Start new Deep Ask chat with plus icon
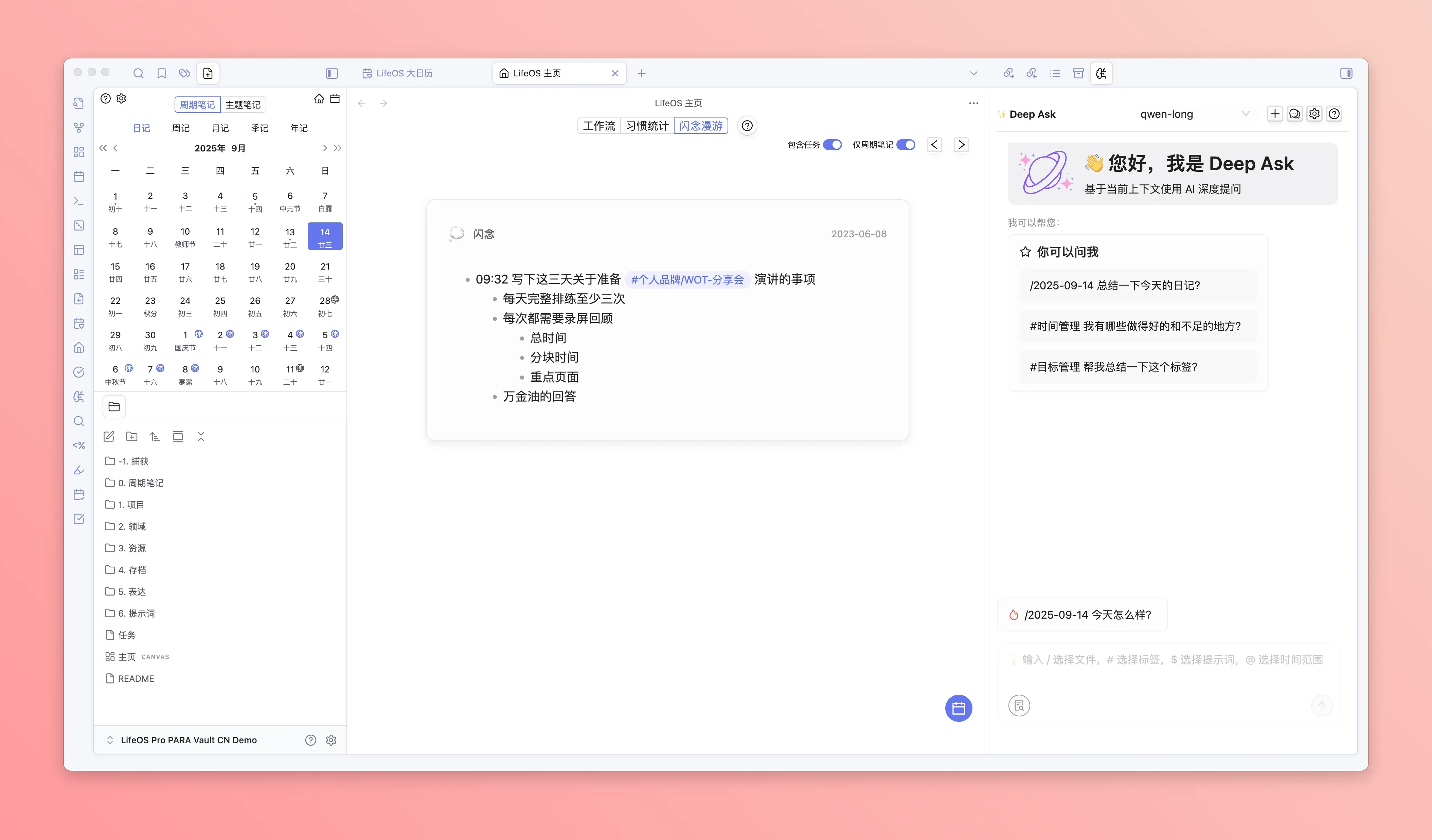Viewport: 1432px width, 840px height. 1275,114
